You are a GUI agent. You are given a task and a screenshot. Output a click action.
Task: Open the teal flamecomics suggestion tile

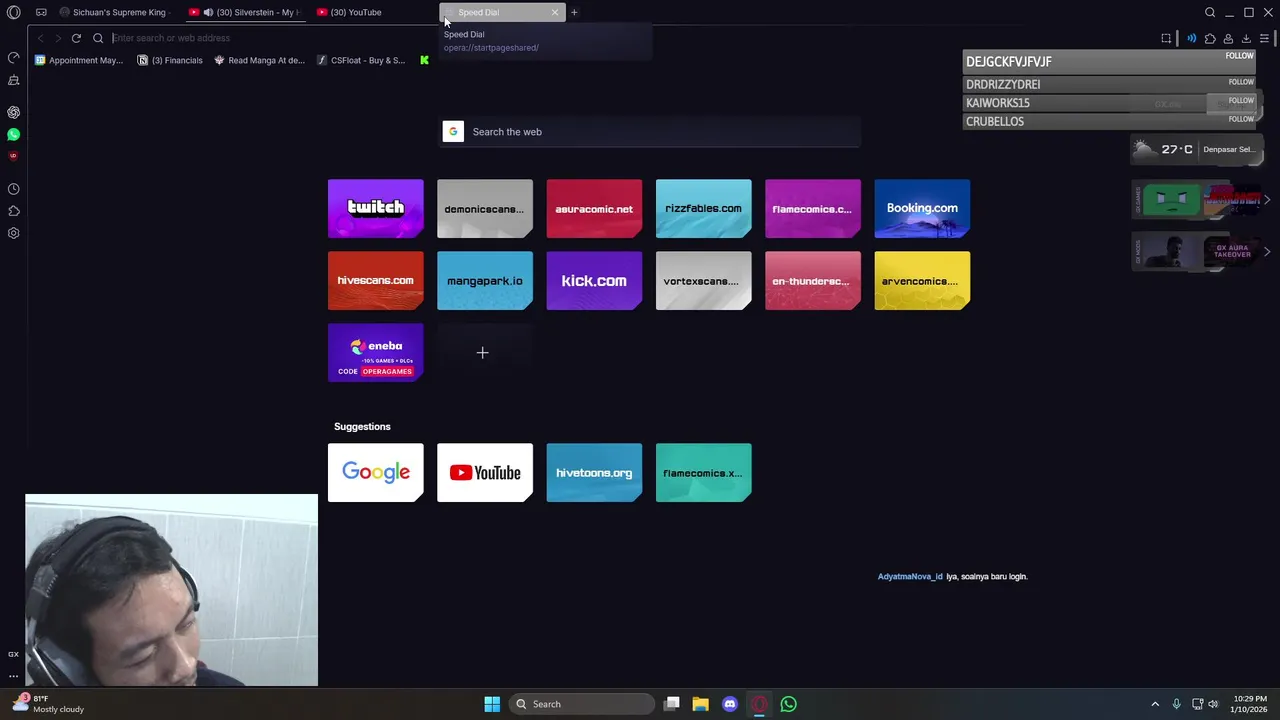[x=703, y=473]
